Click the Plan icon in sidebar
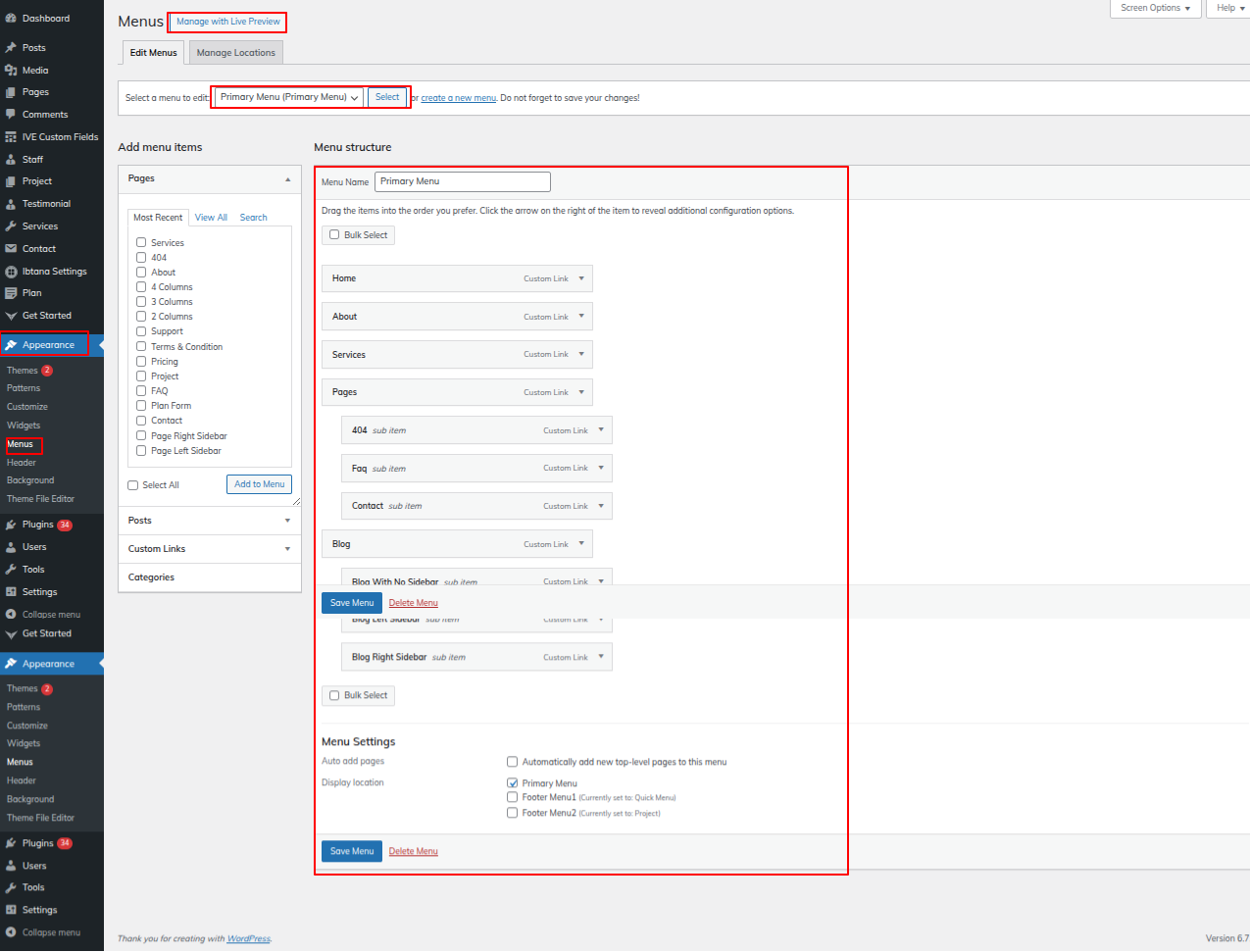1250x952 pixels. [11, 293]
